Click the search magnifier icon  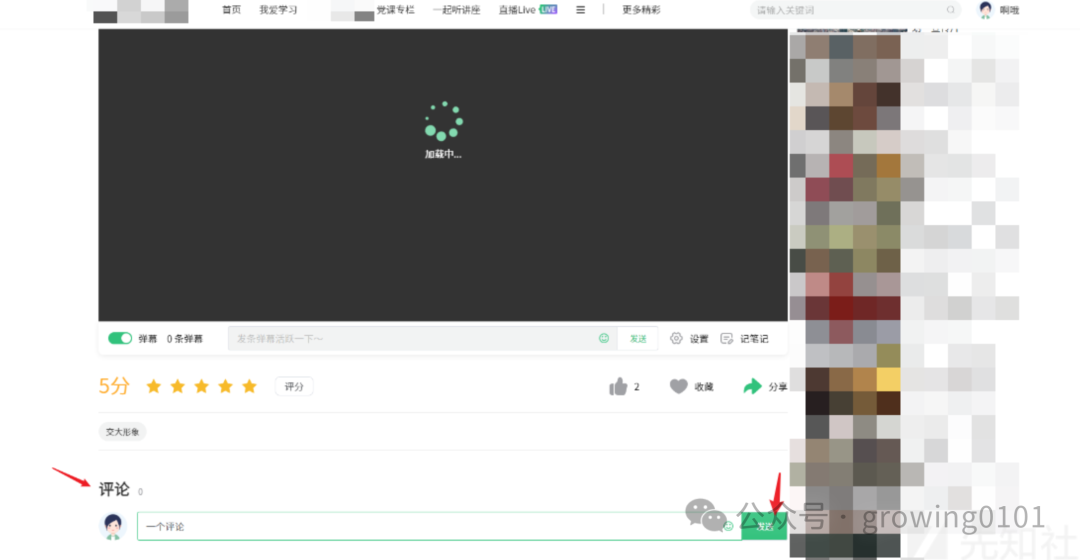pyautogui.click(x=951, y=10)
